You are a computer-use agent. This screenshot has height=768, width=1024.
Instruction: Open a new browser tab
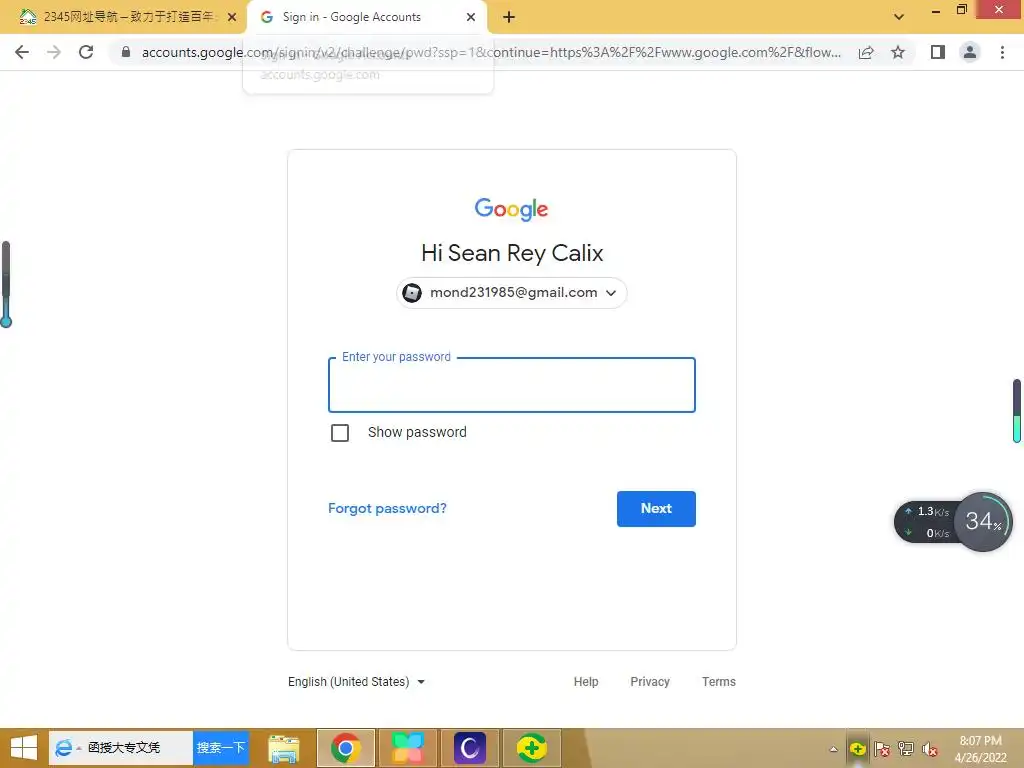(x=509, y=18)
